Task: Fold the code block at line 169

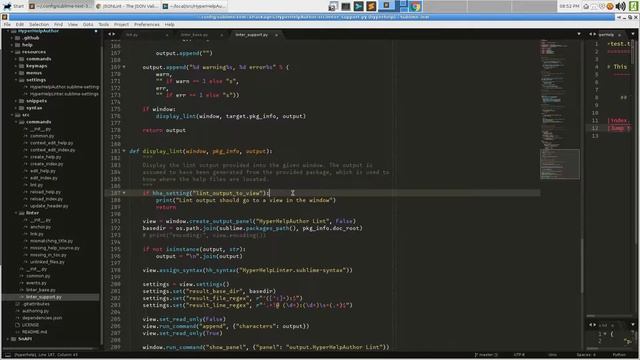Action: [x=124, y=67]
